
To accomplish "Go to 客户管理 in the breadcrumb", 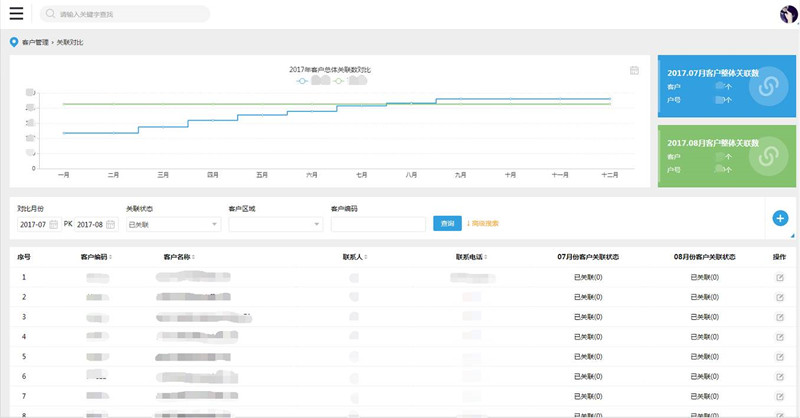I will [x=34, y=43].
